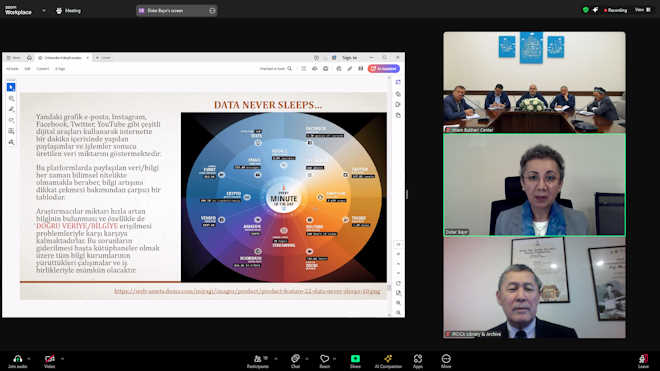Image resolution: width=660 pixels, height=371 pixels.
Task: Select the shared PDF viewer's arrow selection tool
Action: click(x=11, y=87)
